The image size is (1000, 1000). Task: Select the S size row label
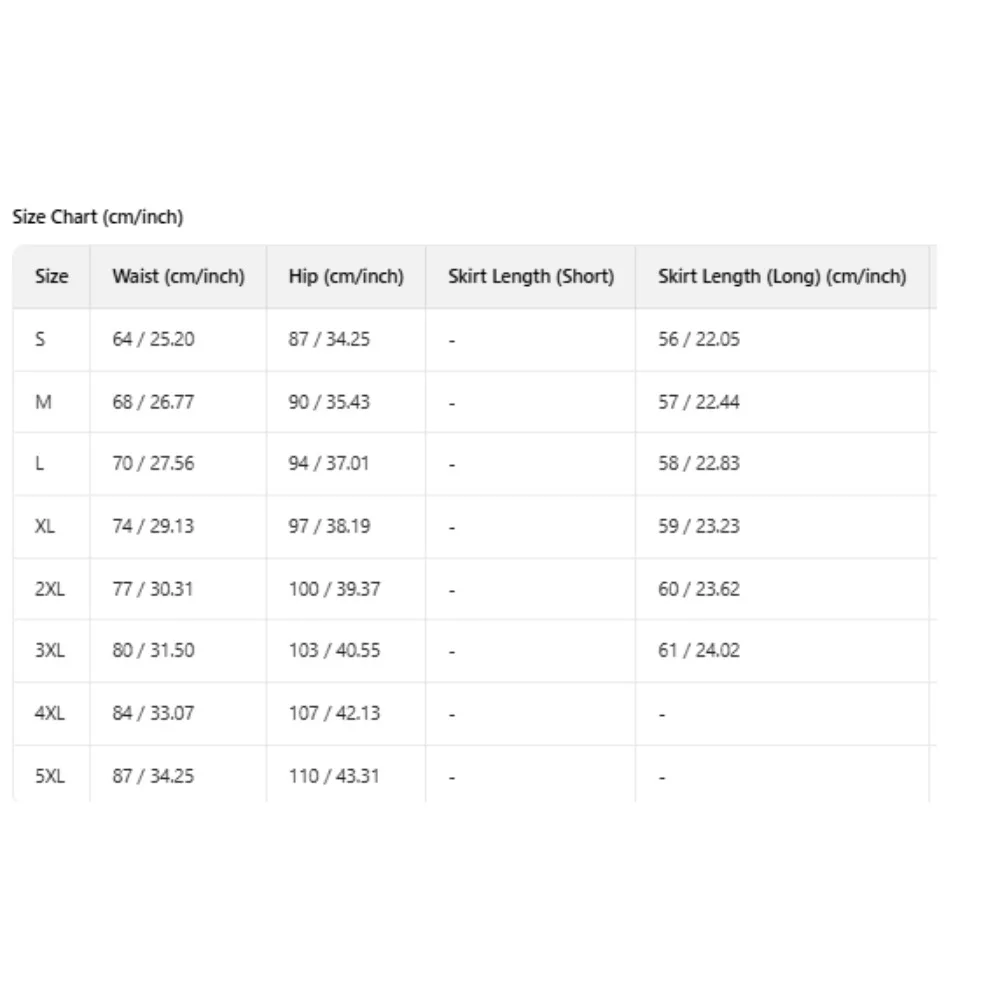(40, 339)
